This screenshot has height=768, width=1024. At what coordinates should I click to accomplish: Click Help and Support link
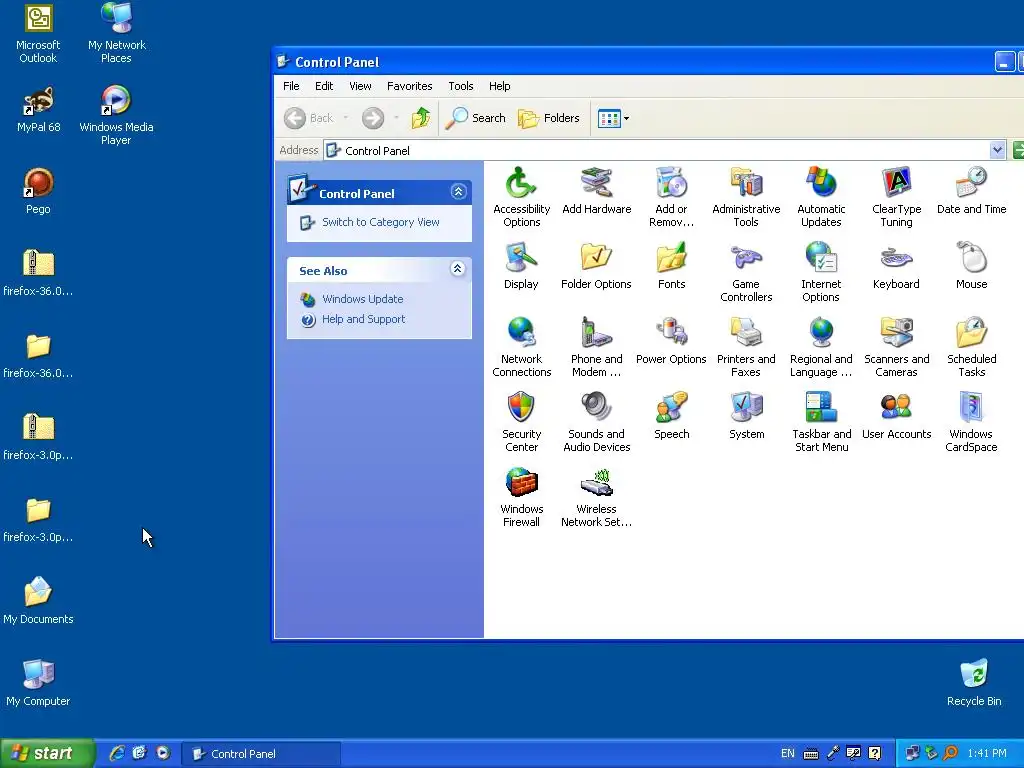point(363,319)
